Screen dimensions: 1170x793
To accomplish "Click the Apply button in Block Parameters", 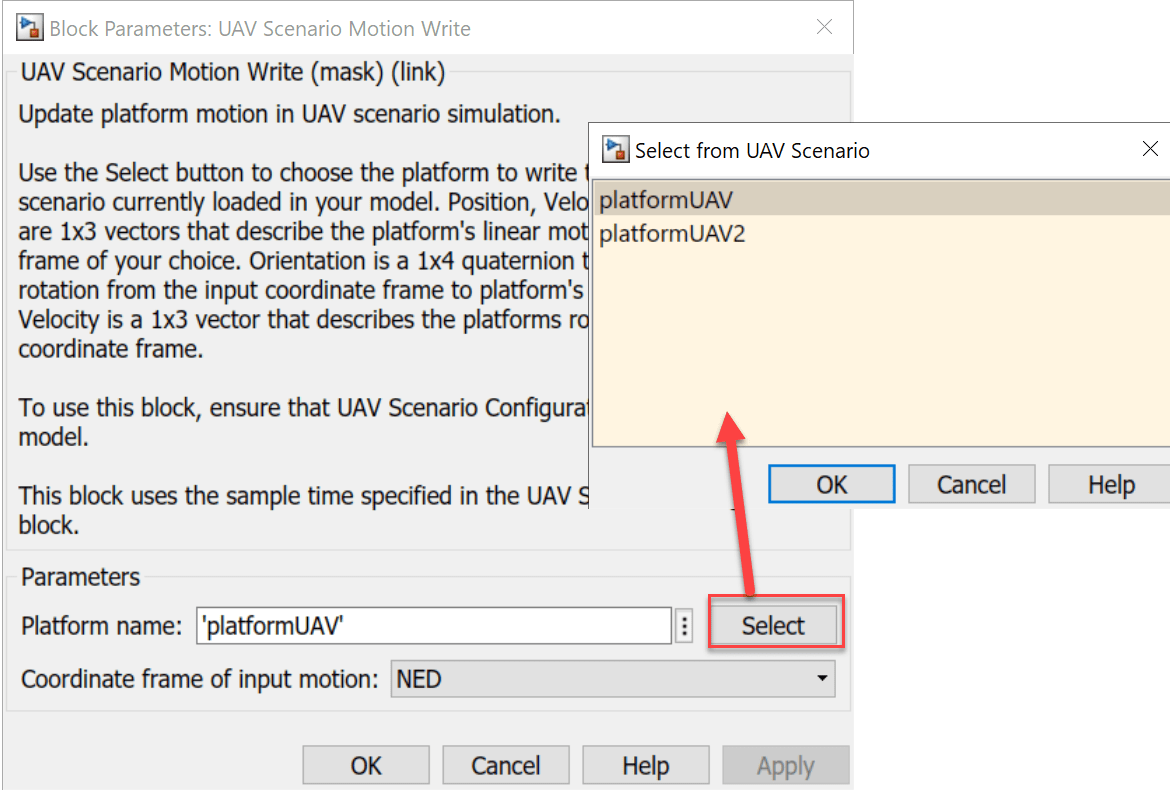I will 785,766.
